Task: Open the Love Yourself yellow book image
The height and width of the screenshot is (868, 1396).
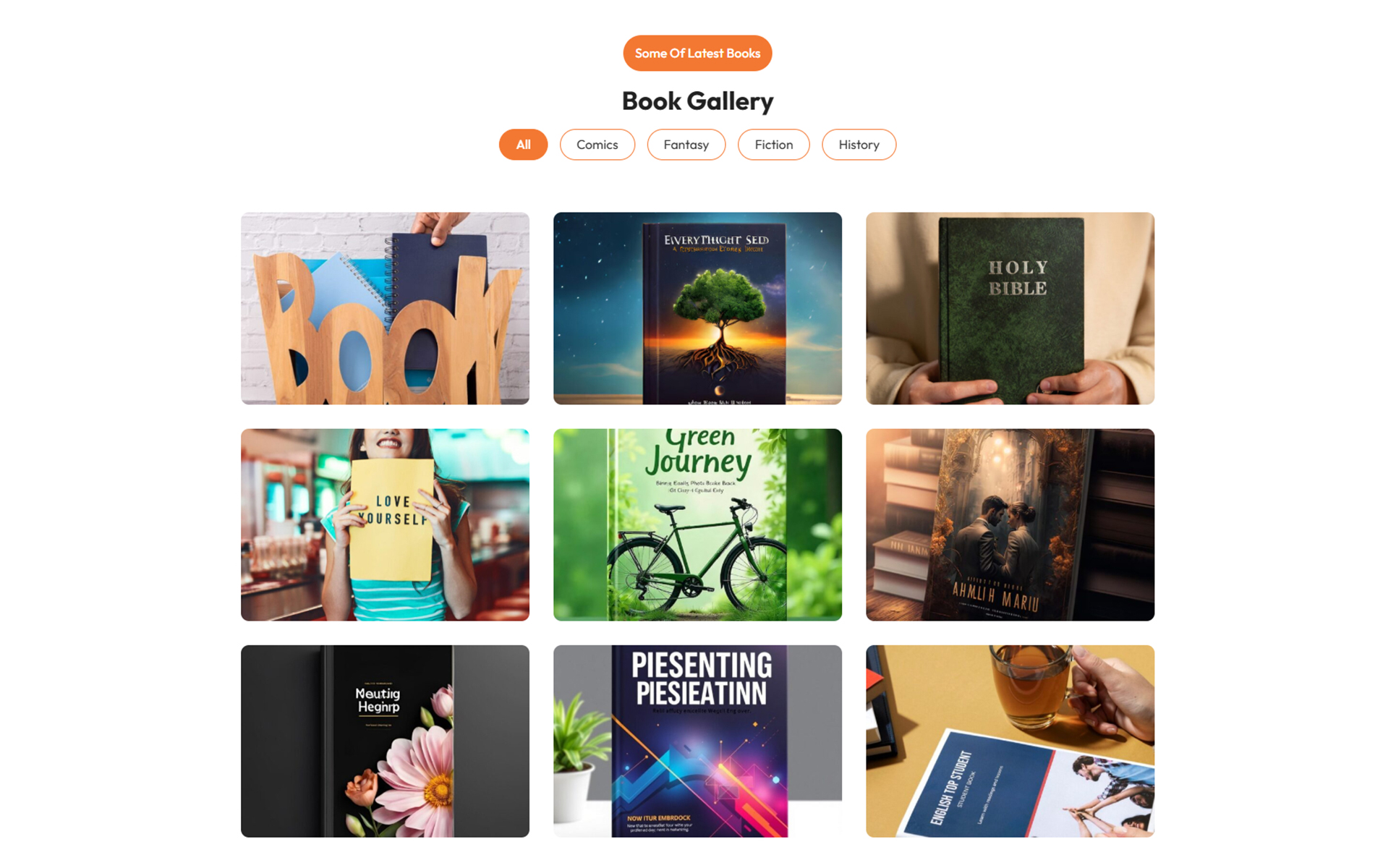Action: (x=385, y=524)
